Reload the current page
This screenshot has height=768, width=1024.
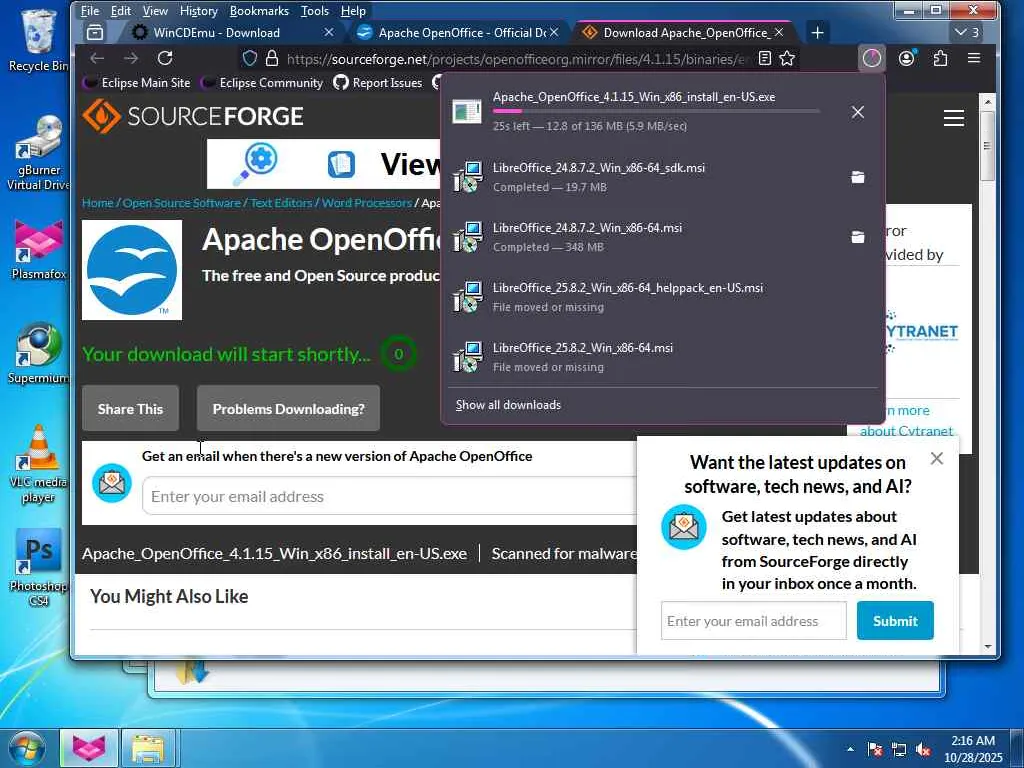click(x=165, y=58)
